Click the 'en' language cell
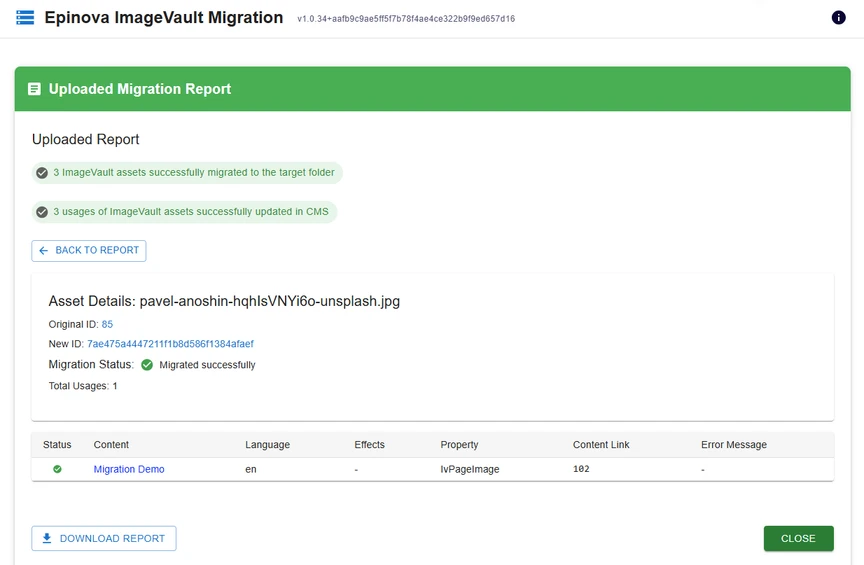864x565 pixels. coord(251,470)
